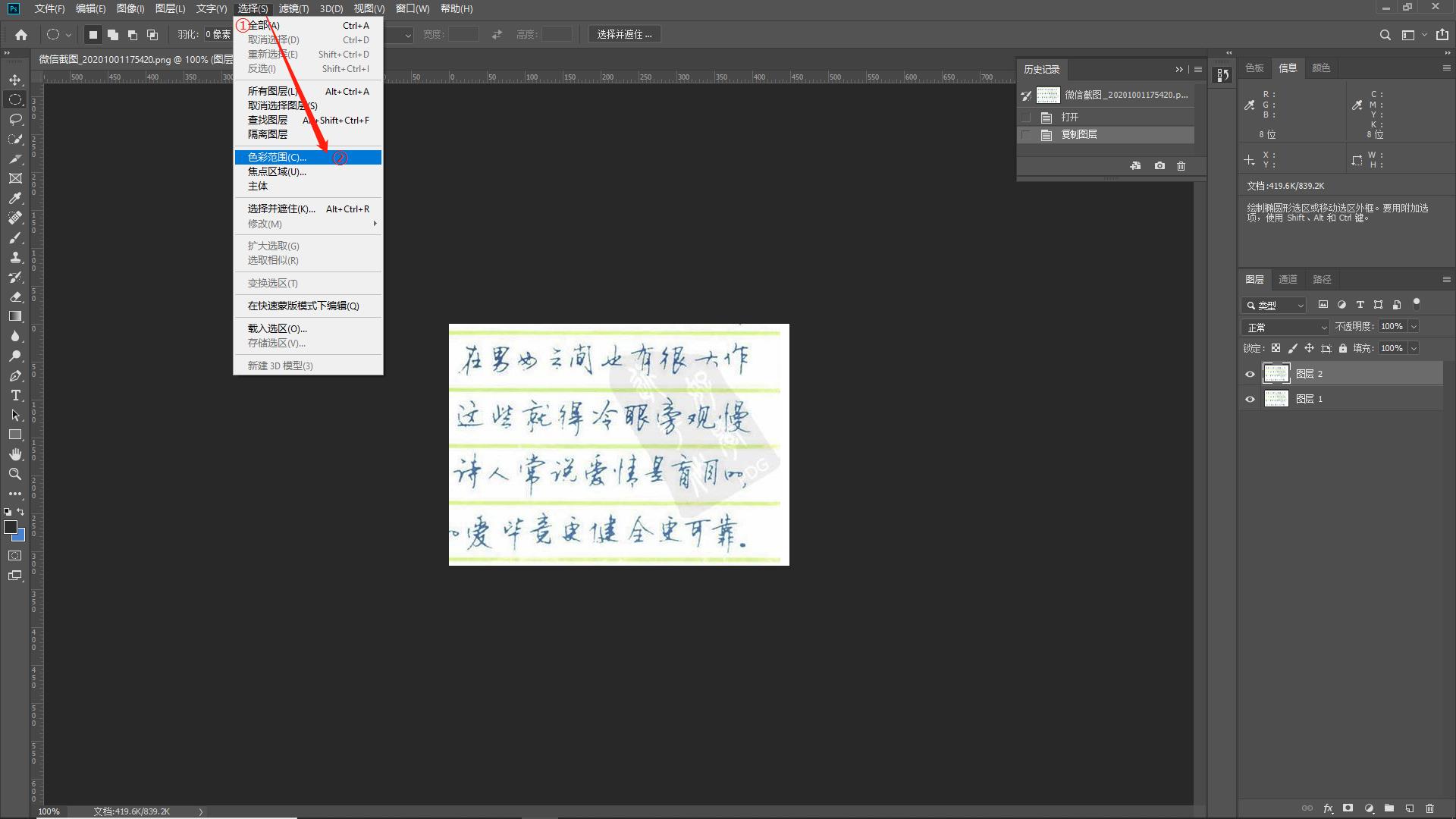This screenshot has height=819, width=1456.
Task: Open the layer opacity dropdown arrow
Action: [1414, 327]
